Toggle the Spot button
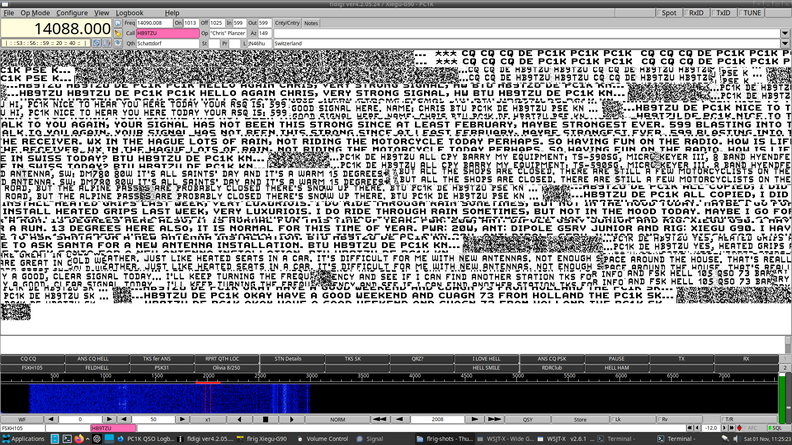The image size is (792, 445). point(670,13)
